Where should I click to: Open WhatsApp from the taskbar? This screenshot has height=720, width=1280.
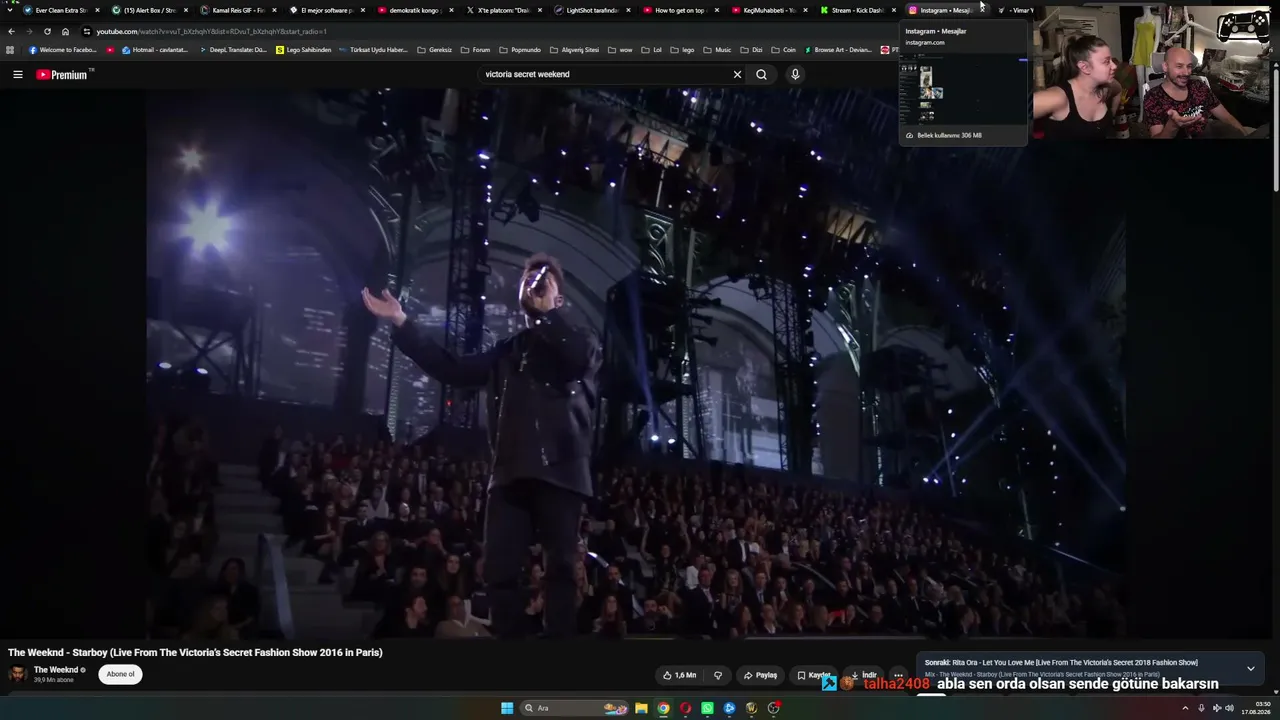(707, 708)
